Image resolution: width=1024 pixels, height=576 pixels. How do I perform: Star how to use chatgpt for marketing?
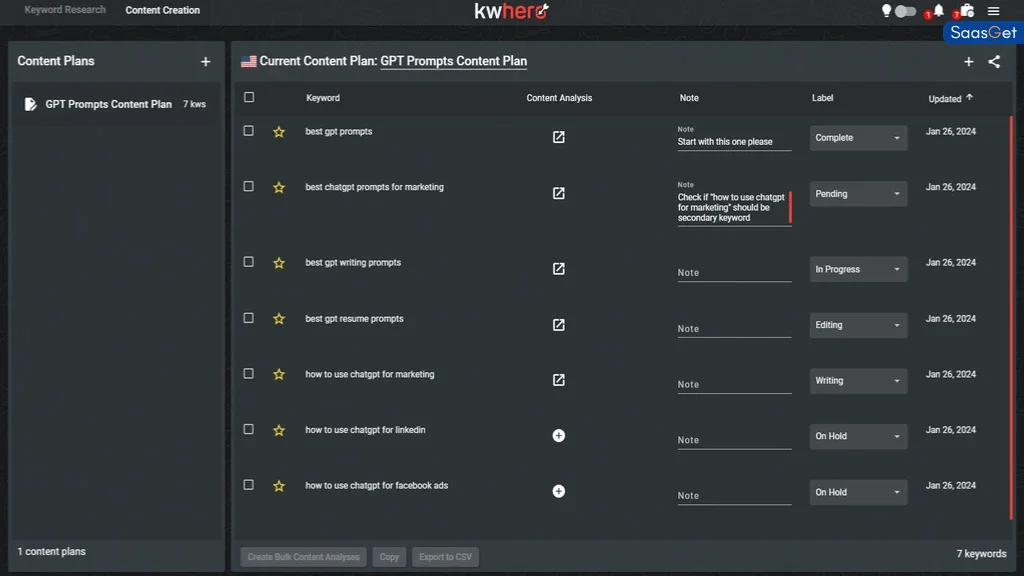pyautogui.click(x=279, y=374)
